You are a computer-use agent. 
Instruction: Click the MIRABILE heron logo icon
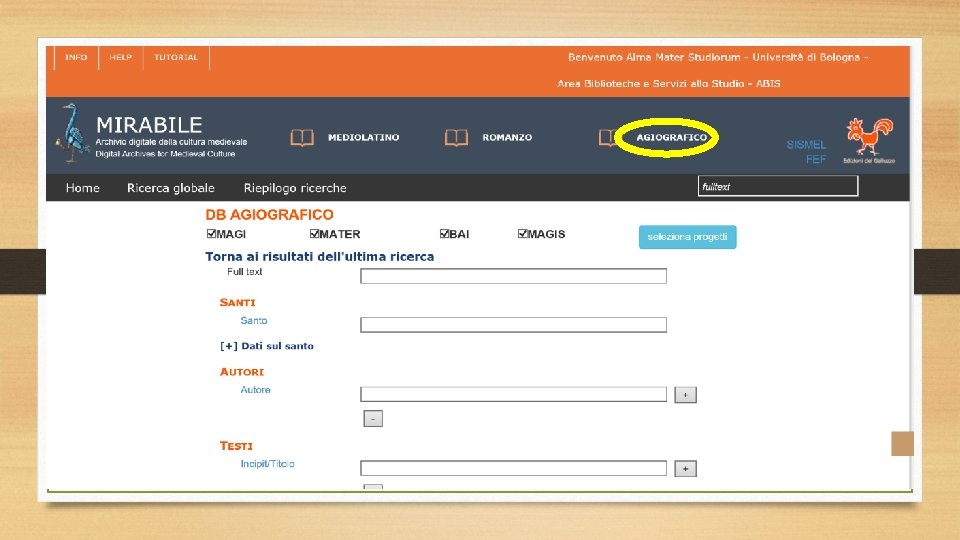click(73, 133)
